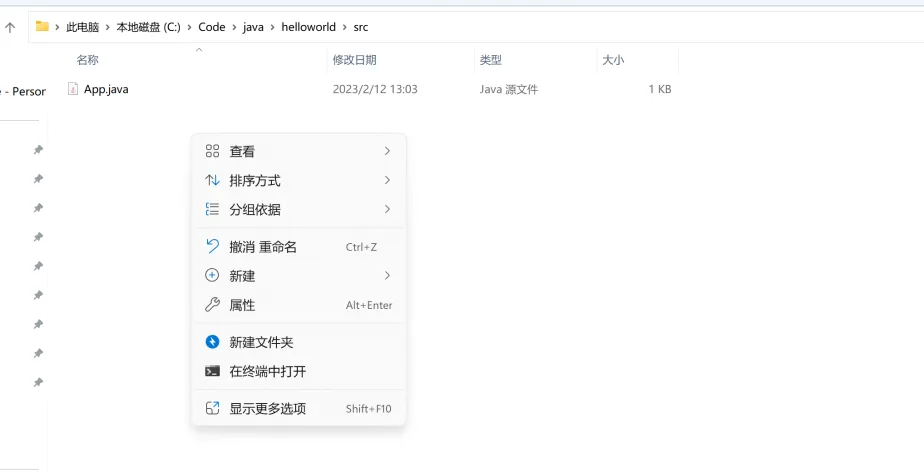Navigate to Code folder in breadcrumb

[212, 27]
